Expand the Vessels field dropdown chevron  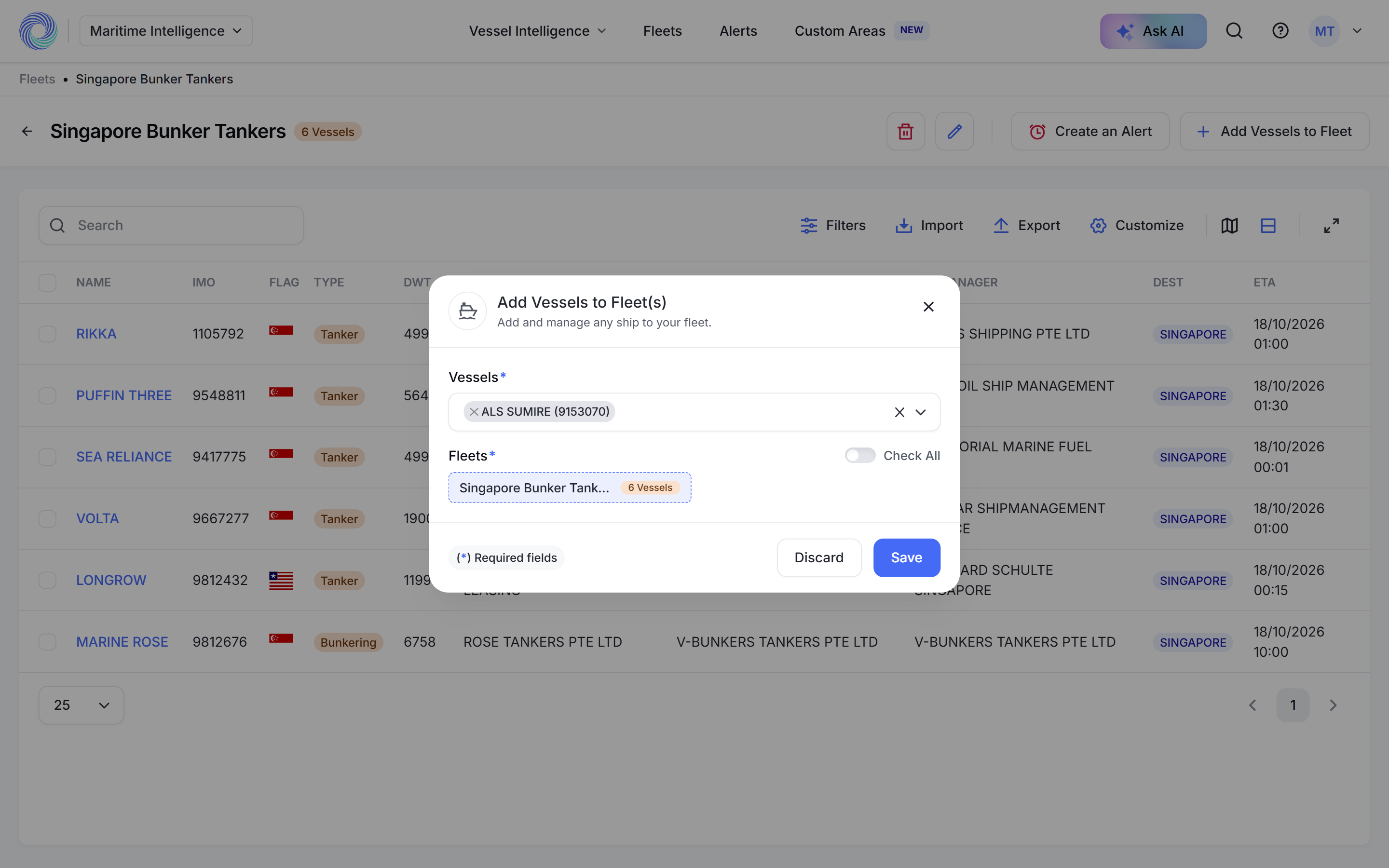921,412
